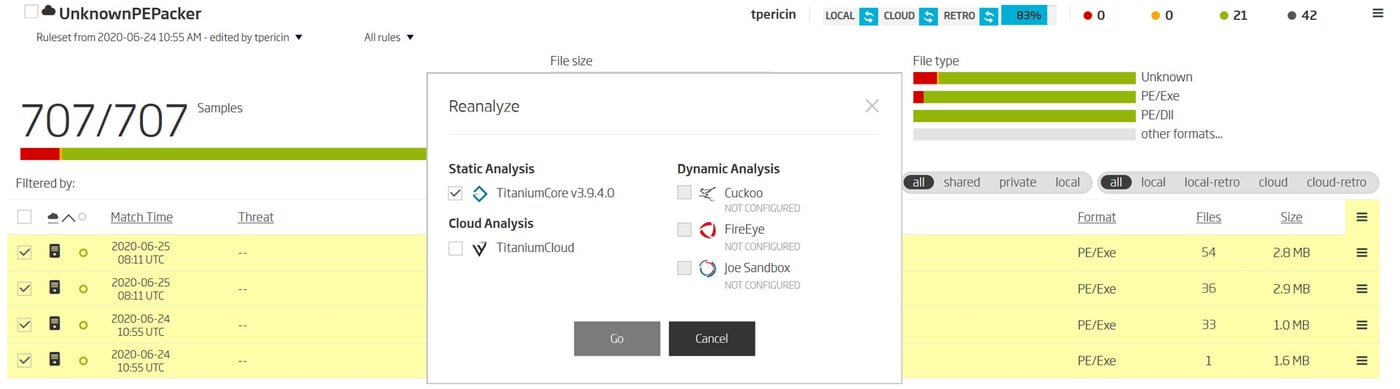This screenshot has height=389, width=1400.
Task: Select the cloud-retro filter tab
Action: pos(1336,182)
